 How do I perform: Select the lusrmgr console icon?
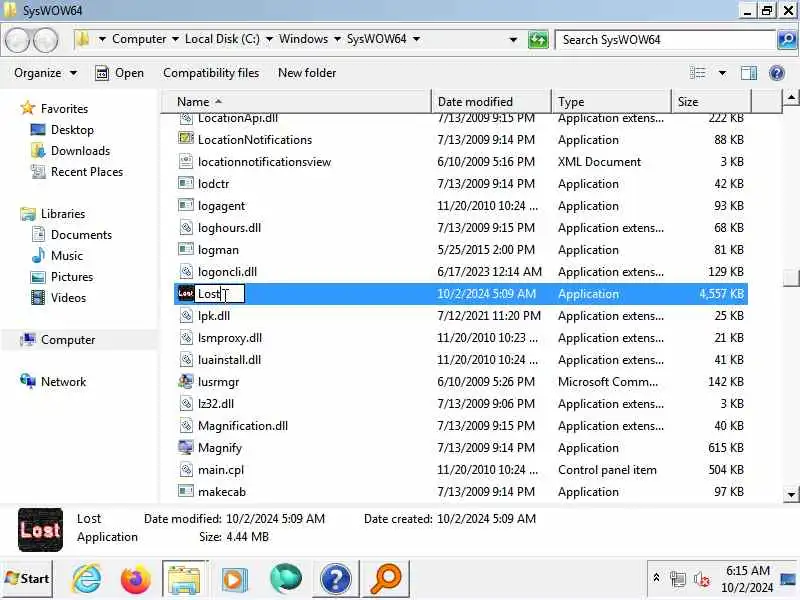coord(186,381)
